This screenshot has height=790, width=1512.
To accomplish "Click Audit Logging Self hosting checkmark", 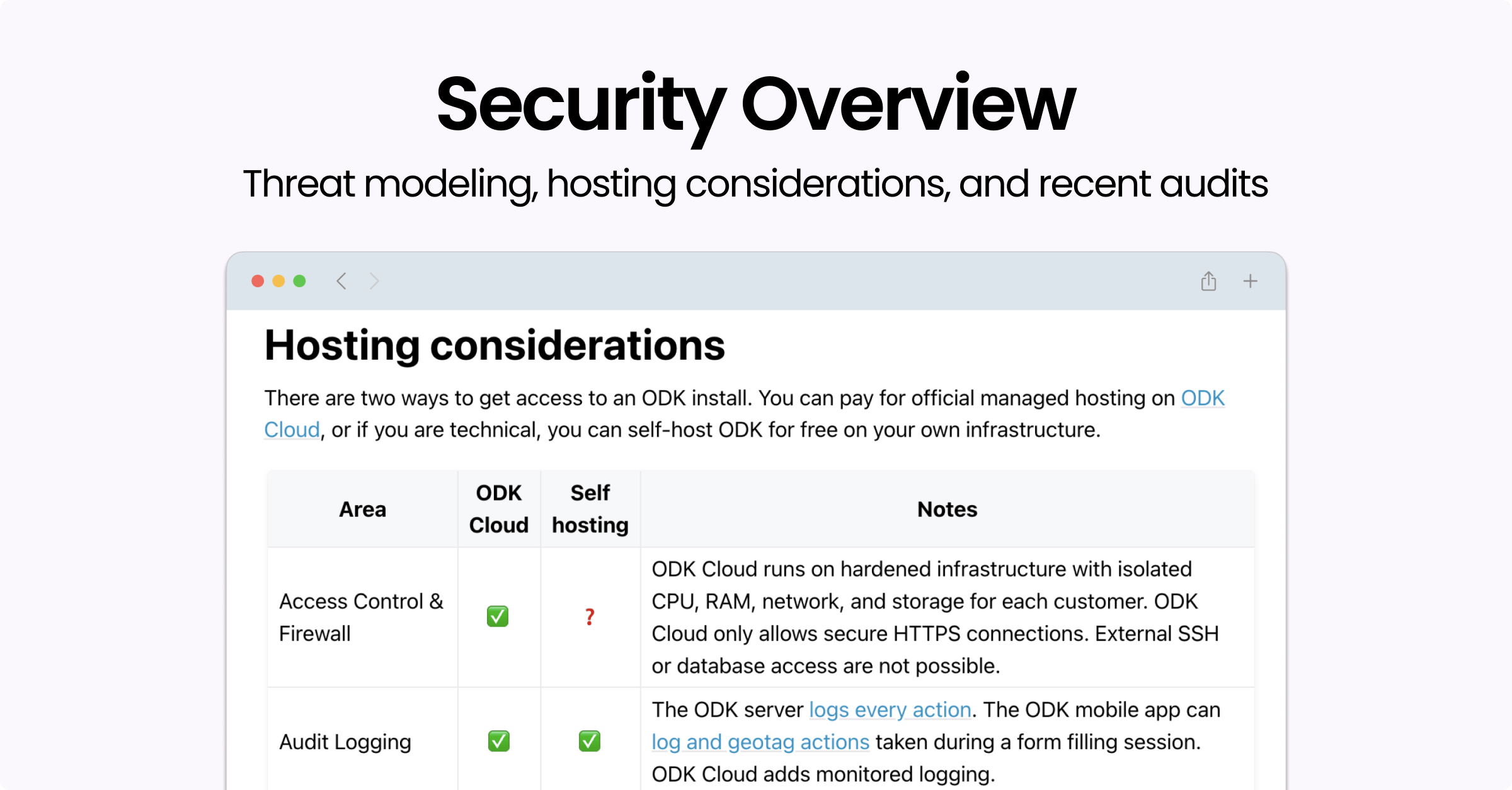I will pos(590,741).
